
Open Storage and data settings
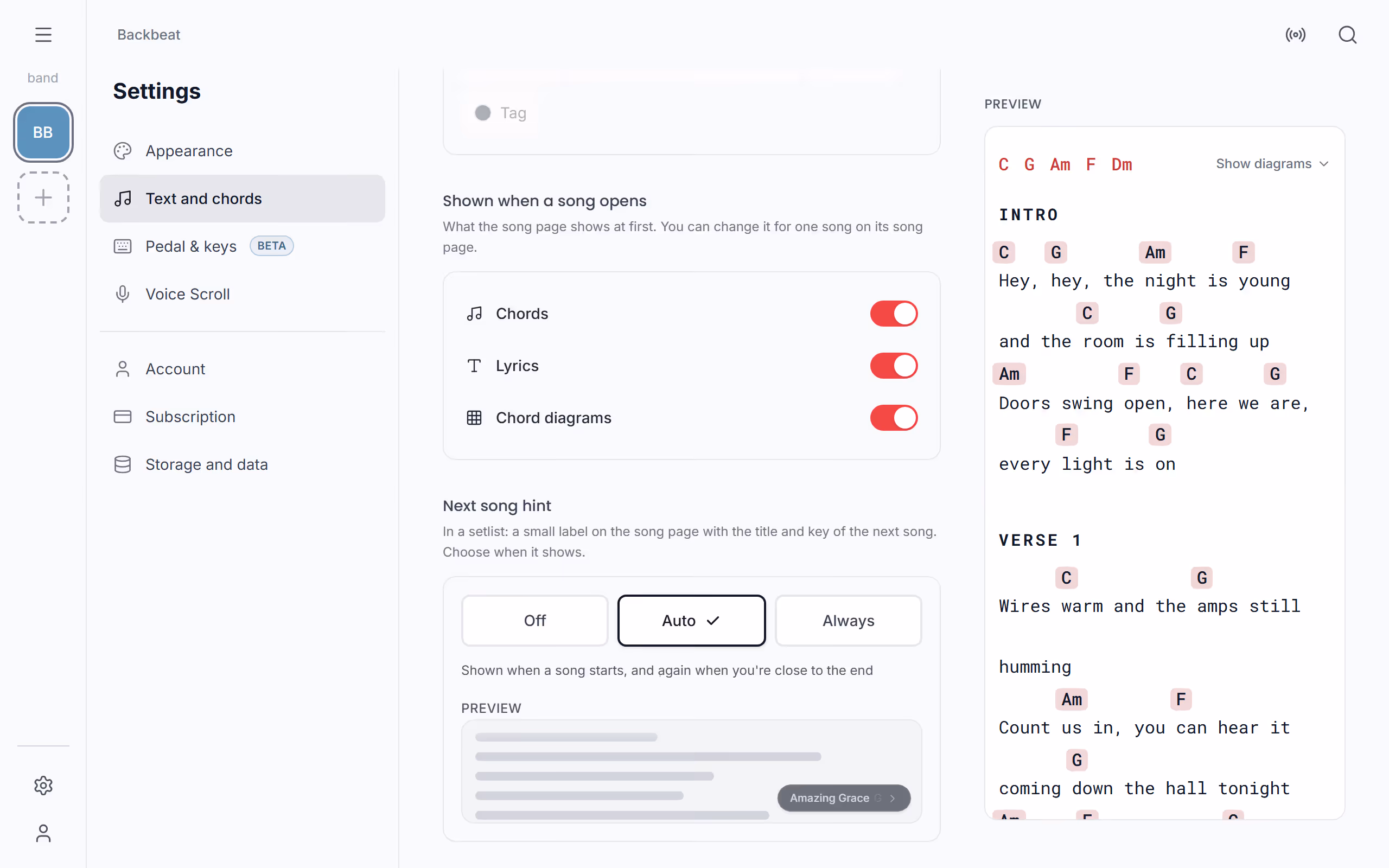(x=242, y=464)
